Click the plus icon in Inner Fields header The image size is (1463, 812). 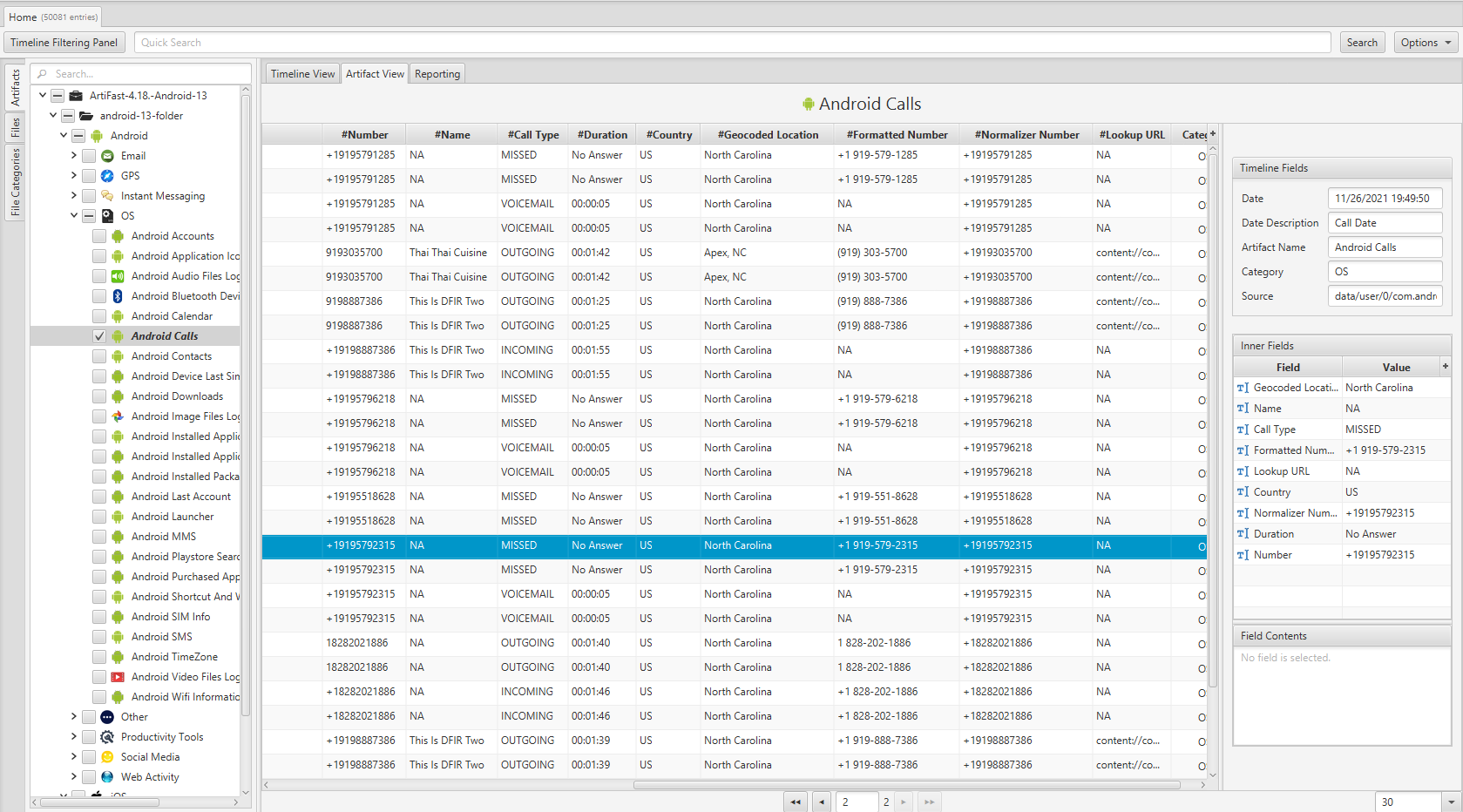[x=1446, y=367]
